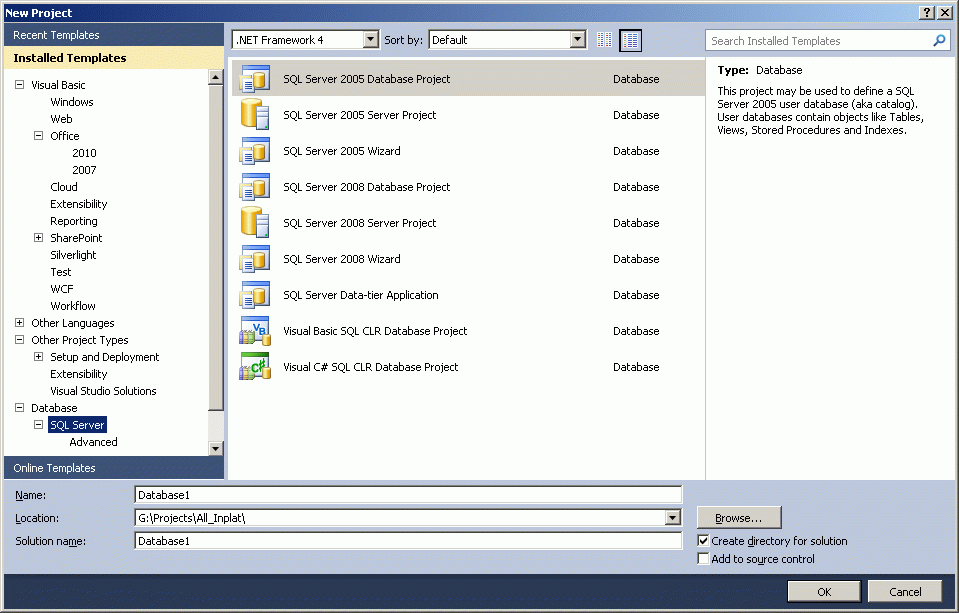Select the highlighted SQL Server tree item
The image size is (959, 613).
tap(77, 425)
